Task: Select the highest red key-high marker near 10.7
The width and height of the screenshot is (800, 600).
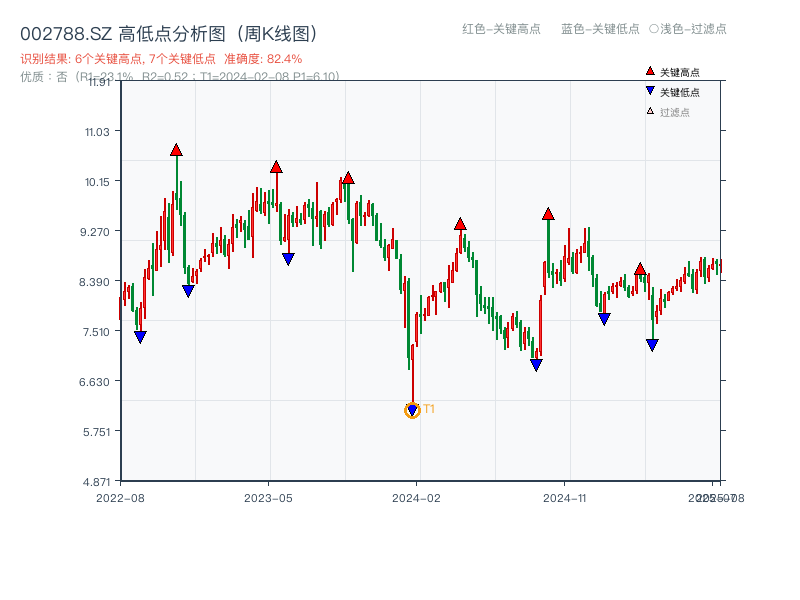Action: (176, 150)
